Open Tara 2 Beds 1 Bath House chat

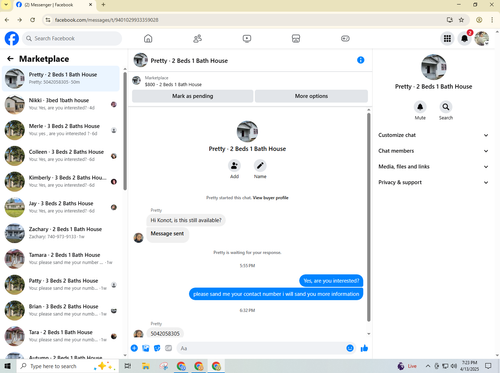click(x=61, y=336)
